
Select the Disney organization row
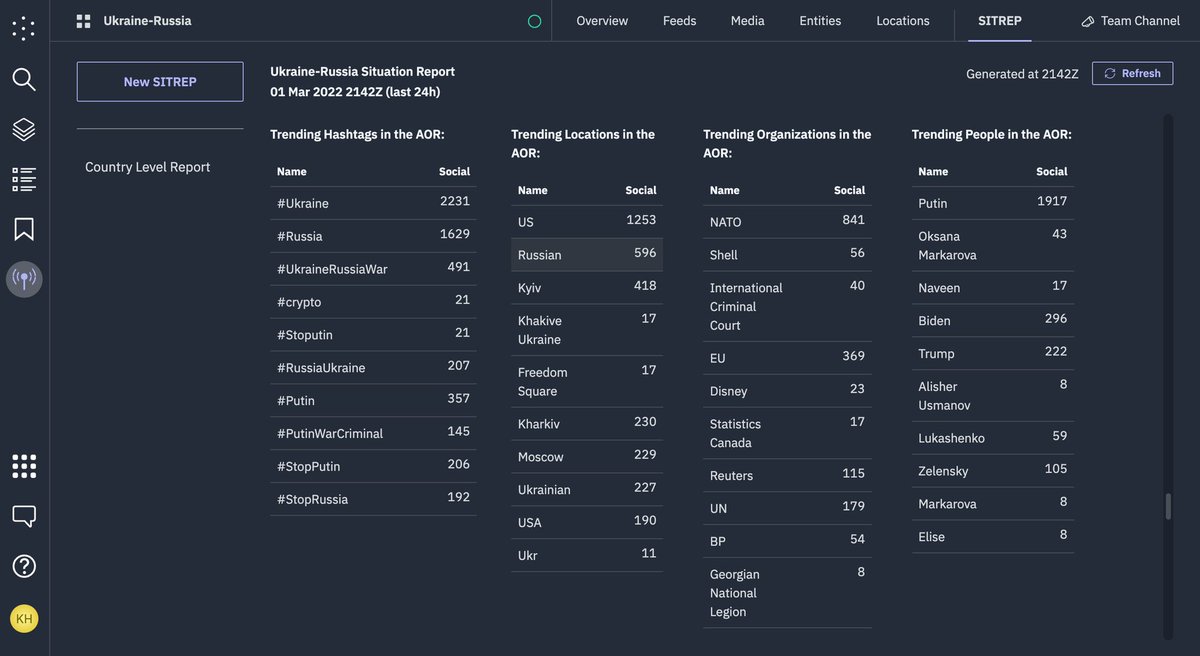pyautogui.click(x=787, y=391)
